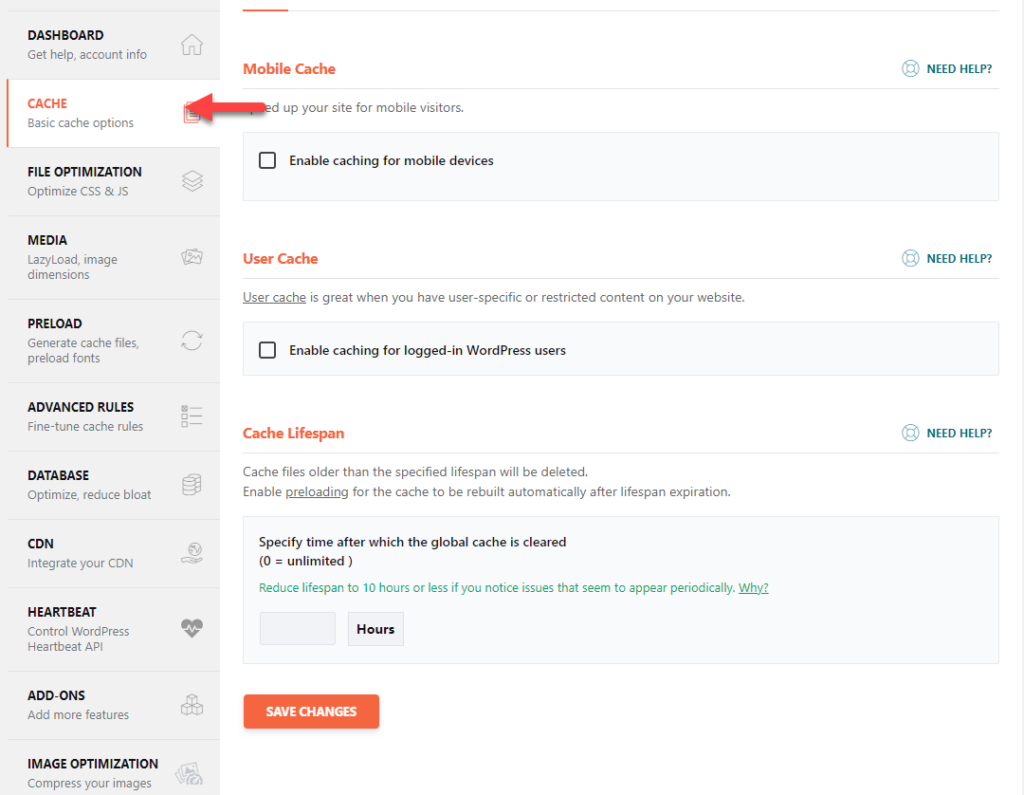This screenshot has width=1024, height=795.
Task: Click the Dashboard home icon
Action: pyautogui.click(x=191, y=45)
